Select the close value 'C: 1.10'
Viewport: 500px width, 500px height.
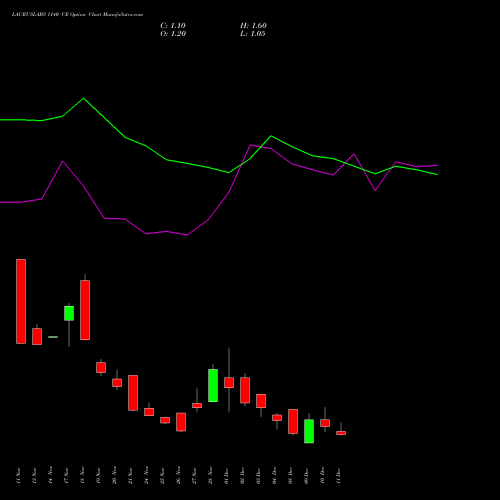click(x=173, y=26)
